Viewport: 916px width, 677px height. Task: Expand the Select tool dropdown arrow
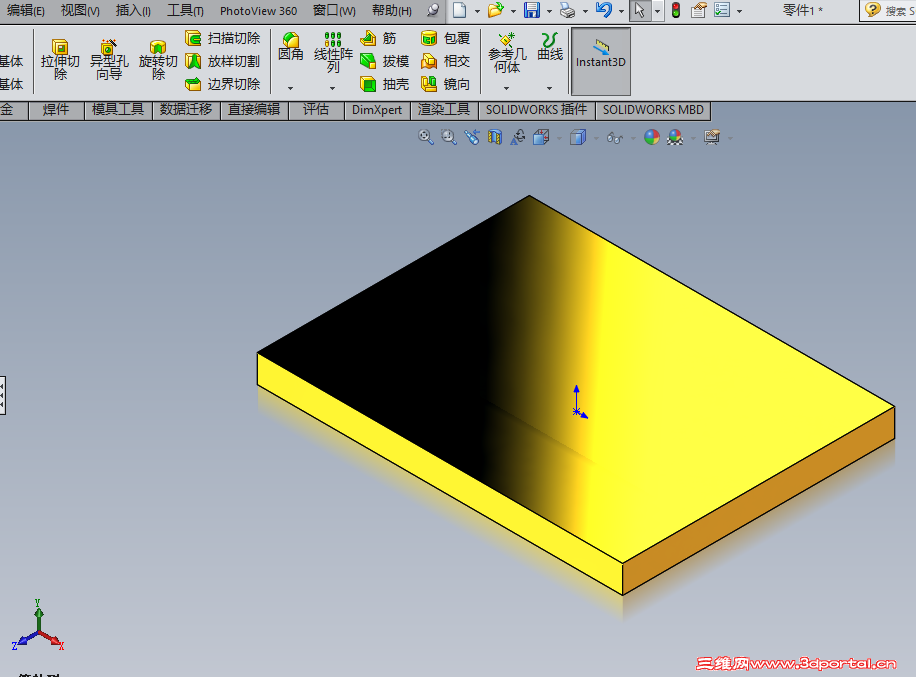click(657, 11)
